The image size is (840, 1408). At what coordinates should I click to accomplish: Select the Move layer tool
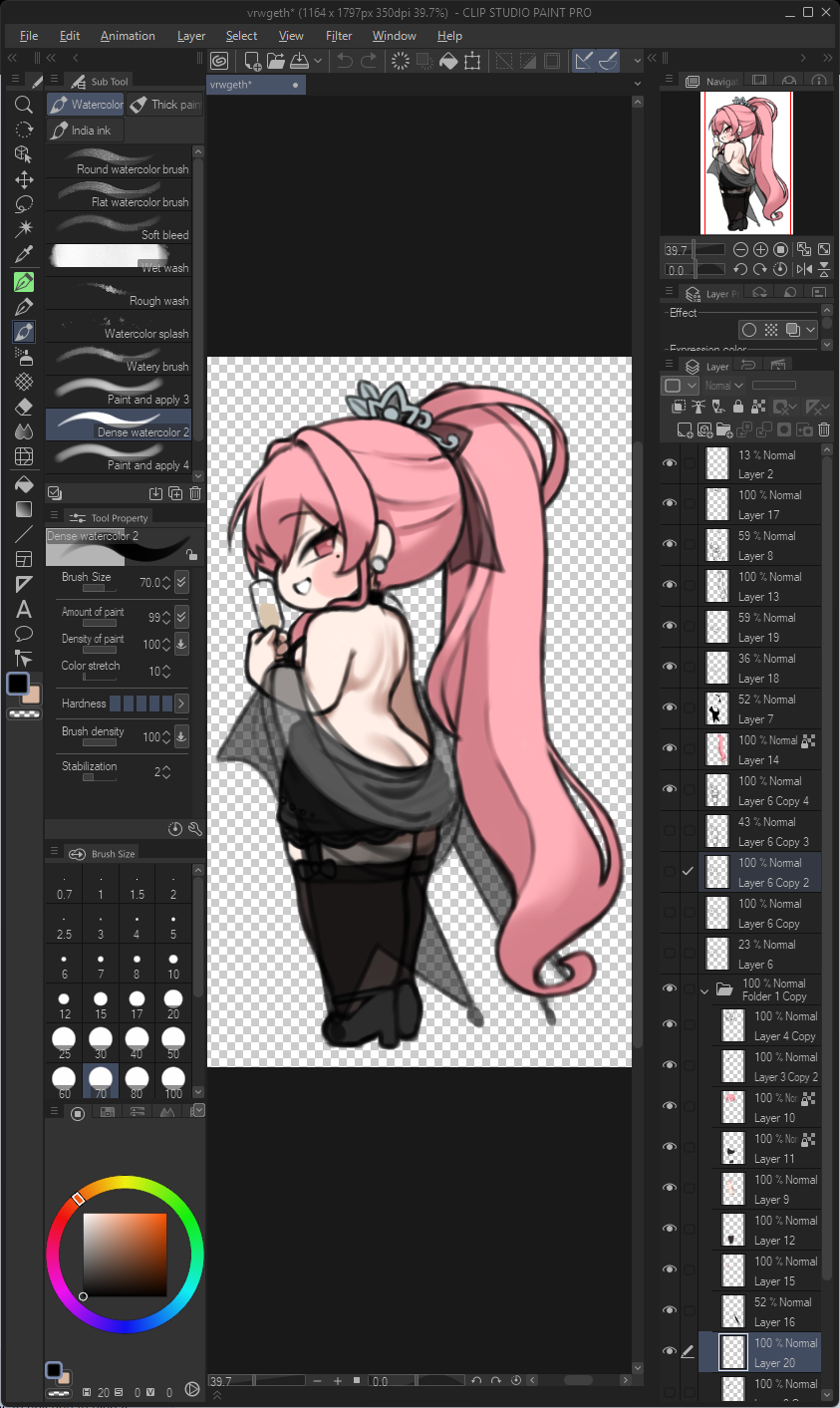coord(25,180)
